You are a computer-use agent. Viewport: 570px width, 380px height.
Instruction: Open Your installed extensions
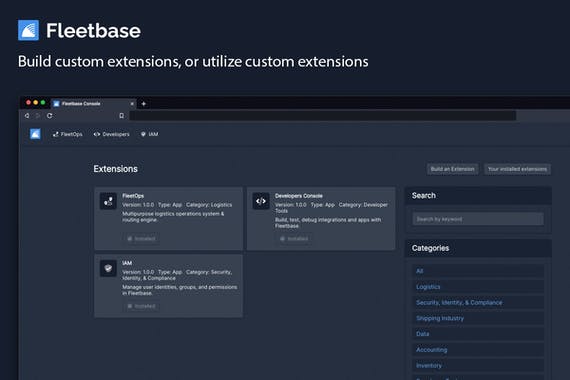click(517, 169)
